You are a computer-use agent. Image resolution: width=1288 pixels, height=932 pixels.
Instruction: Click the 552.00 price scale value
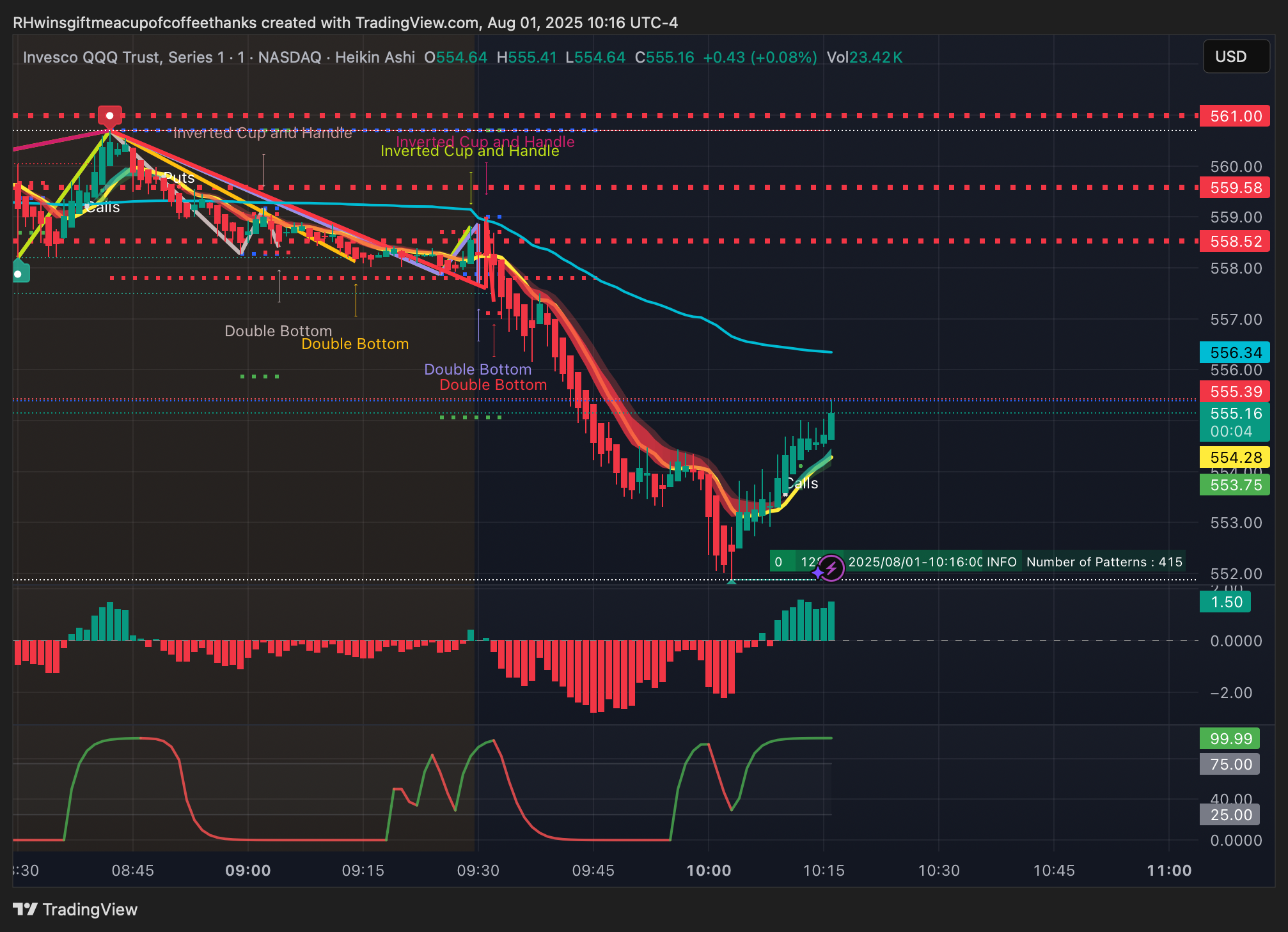click(1236, 573)
